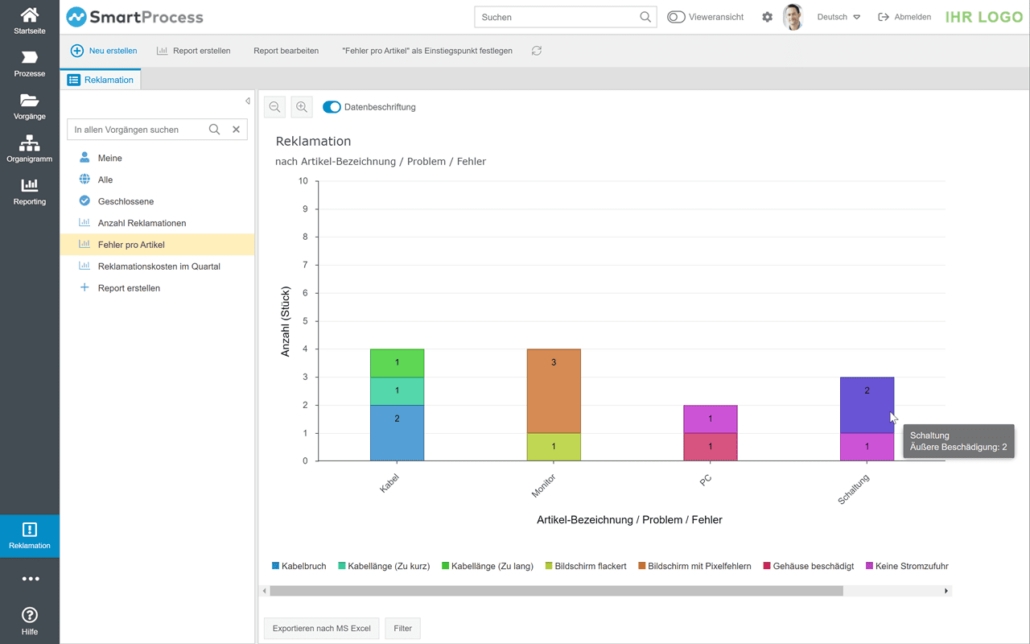The height and width of the screenshot is (644, 1030).
Task: Click legend scrollbar left arrow
Action: [x=265, y=591]
